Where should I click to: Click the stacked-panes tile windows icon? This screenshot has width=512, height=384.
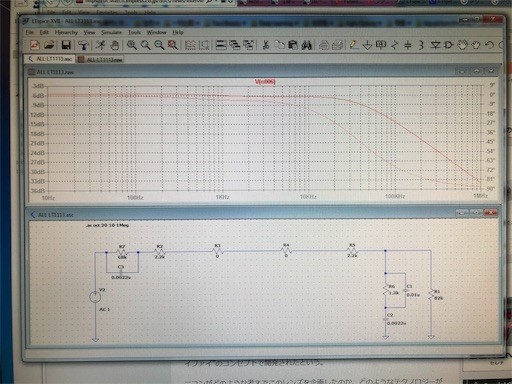(x=221, y=45)
